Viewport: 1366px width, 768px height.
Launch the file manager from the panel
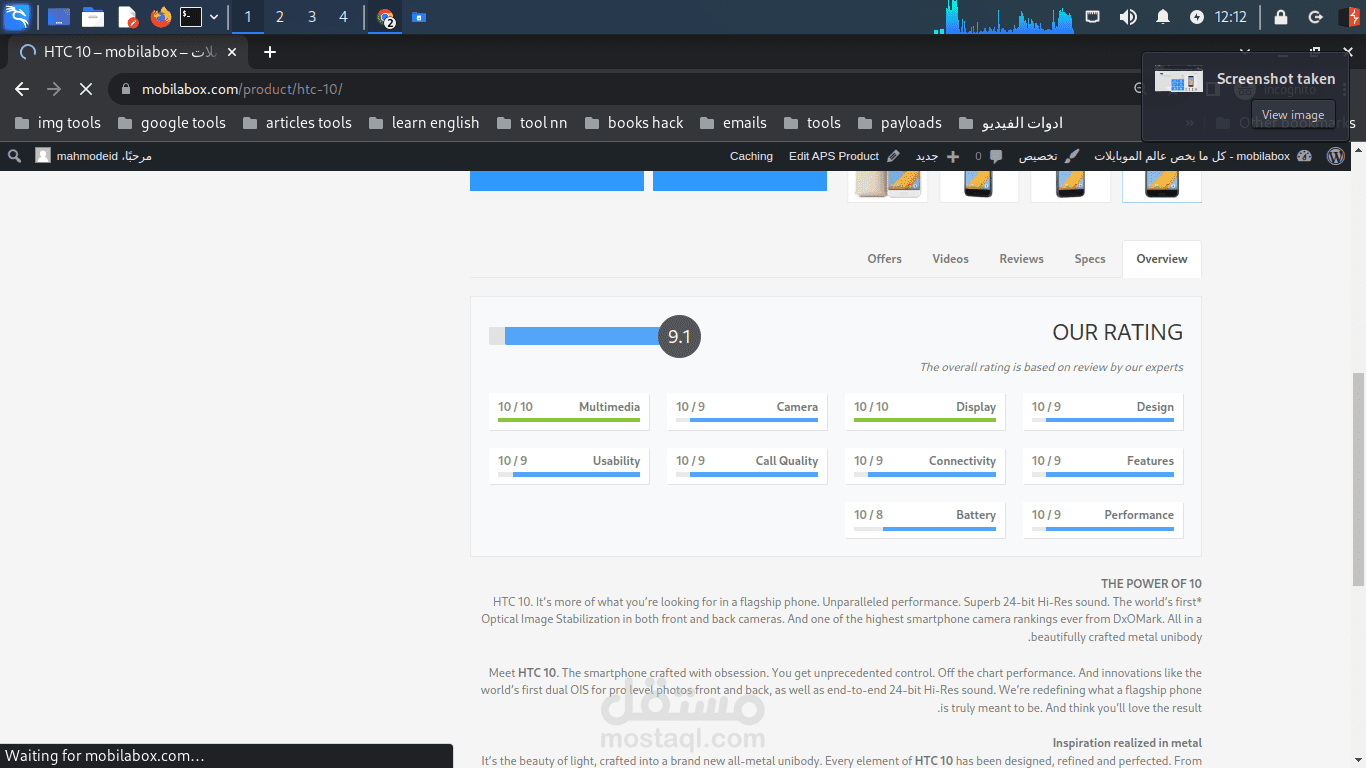pos(93,17)
